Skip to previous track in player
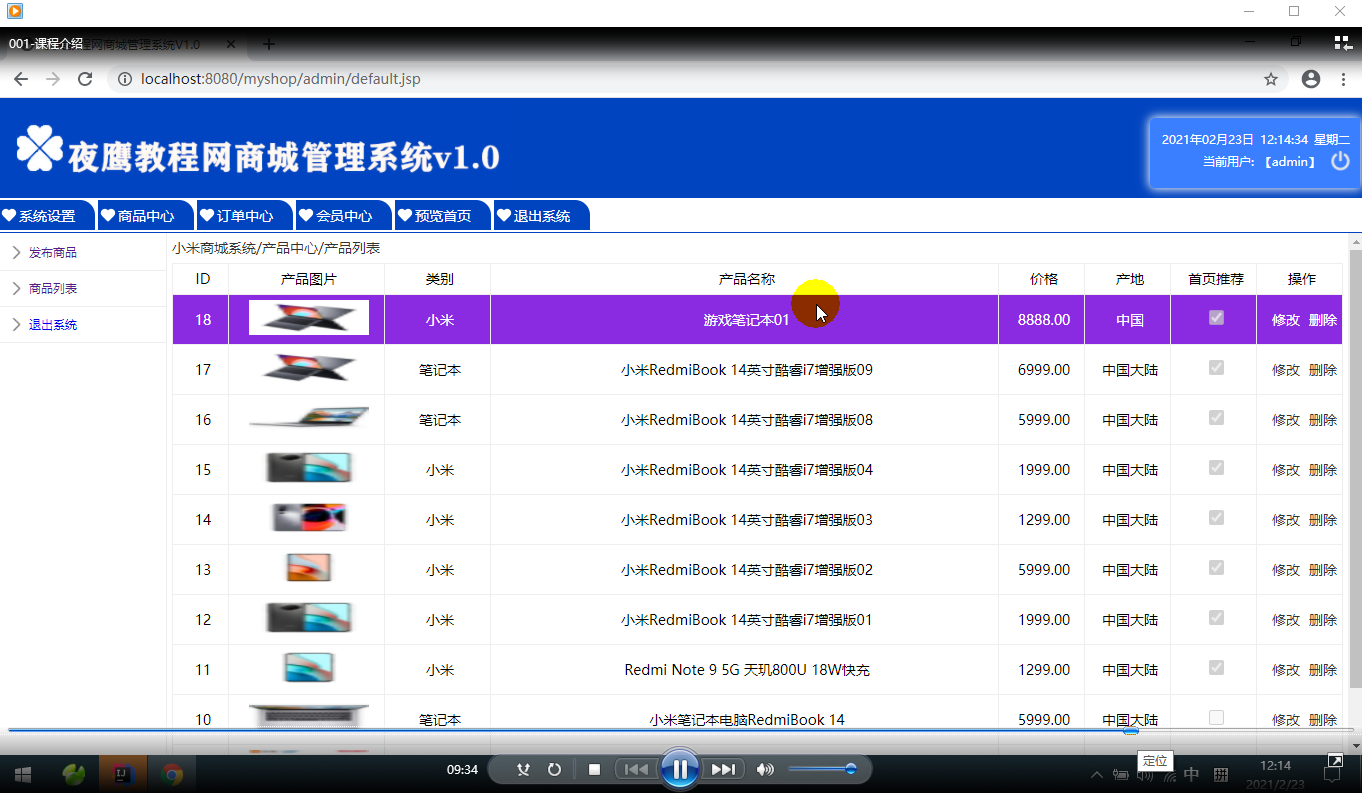The height and width of the screenshot is (793, 1362). pos(635,769)
